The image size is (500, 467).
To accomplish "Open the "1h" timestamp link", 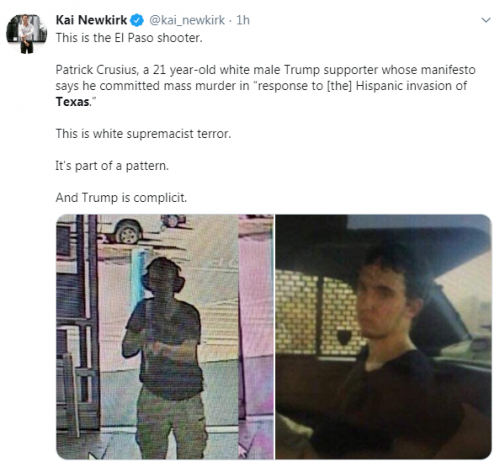I will click(x=243, y=20).
